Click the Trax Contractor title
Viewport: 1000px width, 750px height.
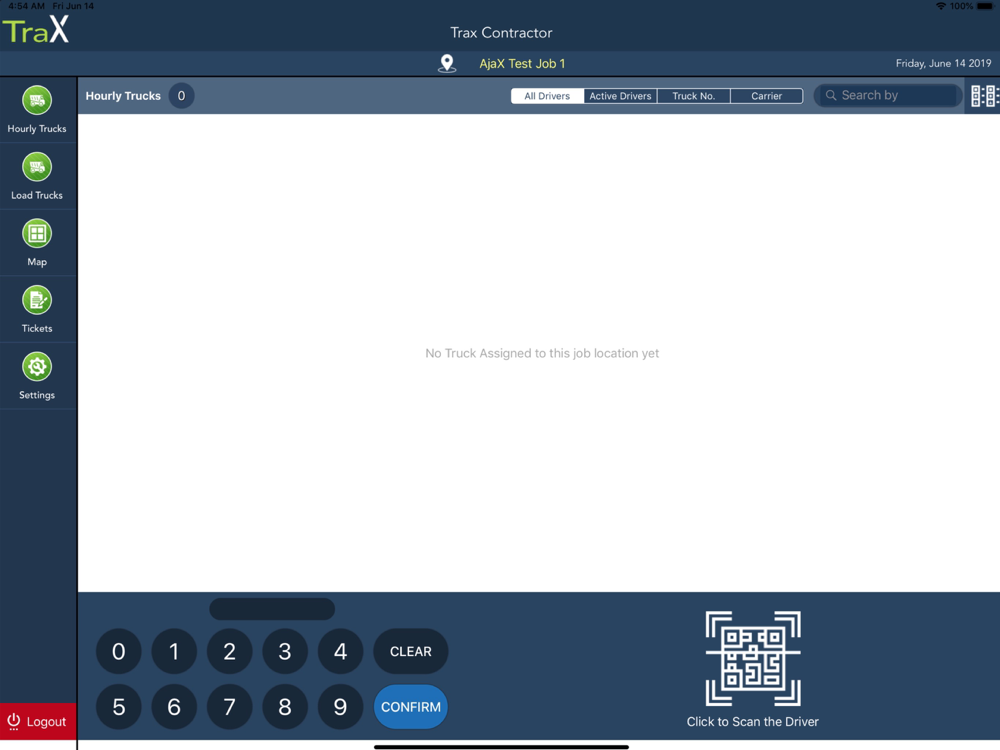[x=501, y=33]
